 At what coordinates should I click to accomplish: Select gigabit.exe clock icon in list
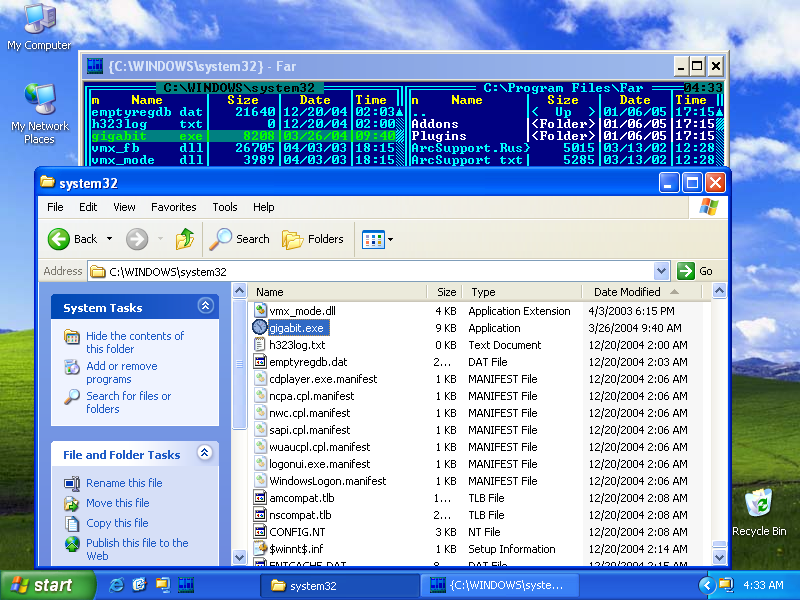click(x=260, y=327)
